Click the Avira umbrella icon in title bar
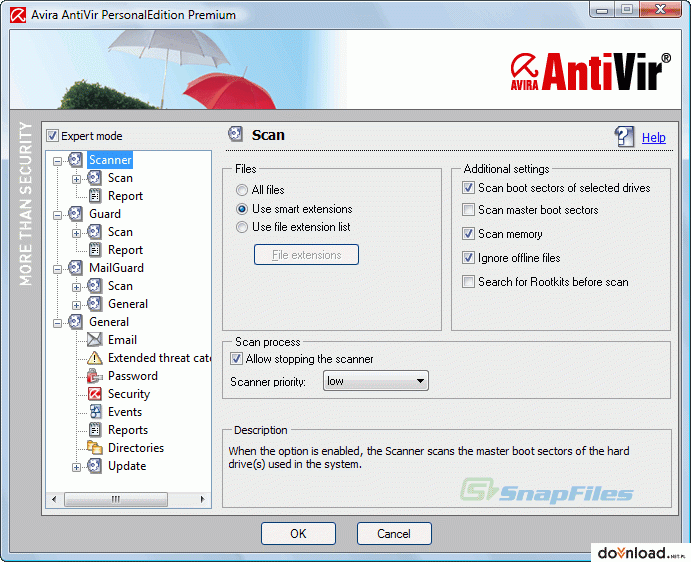 18,15
